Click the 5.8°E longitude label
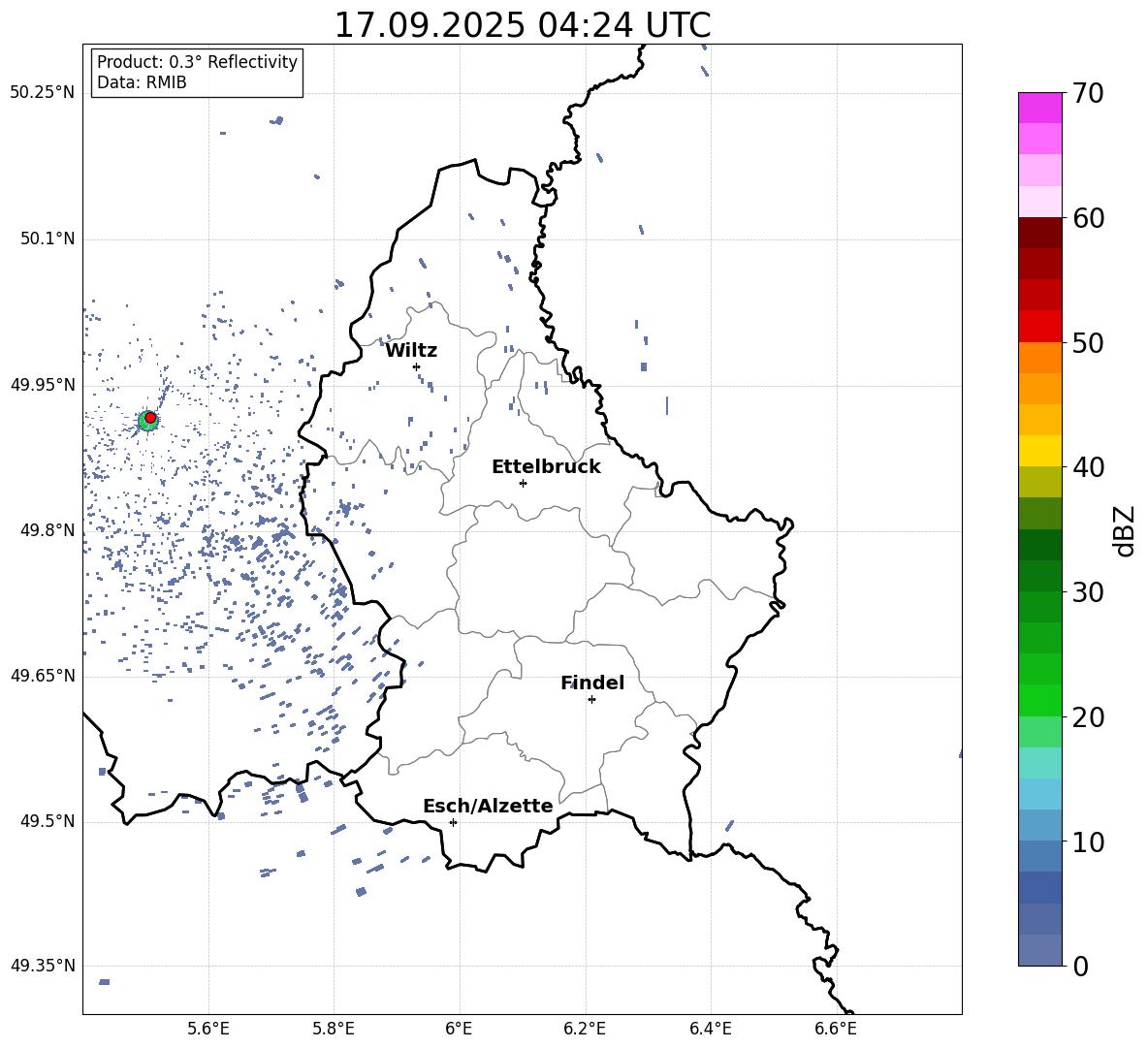The width and height of the screenshot is (1148, 1048). pyautogui.click(x=334, y=1029)
